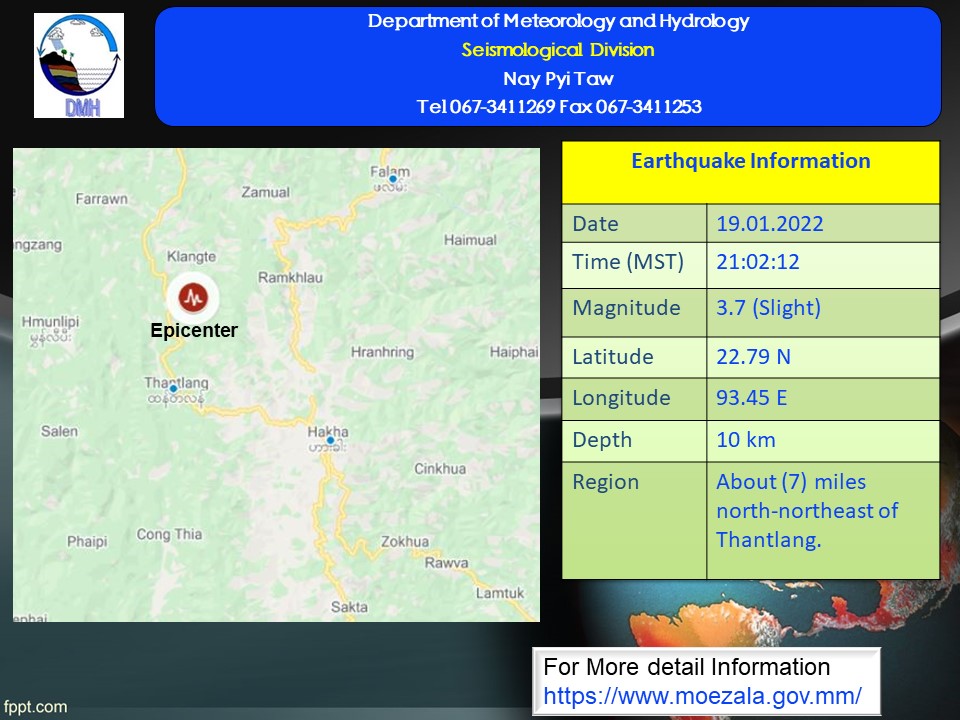The height and width of the screenshot is (720, 960).
Task: Click the Cinkhua label on the map
Action: coord(440,469)
